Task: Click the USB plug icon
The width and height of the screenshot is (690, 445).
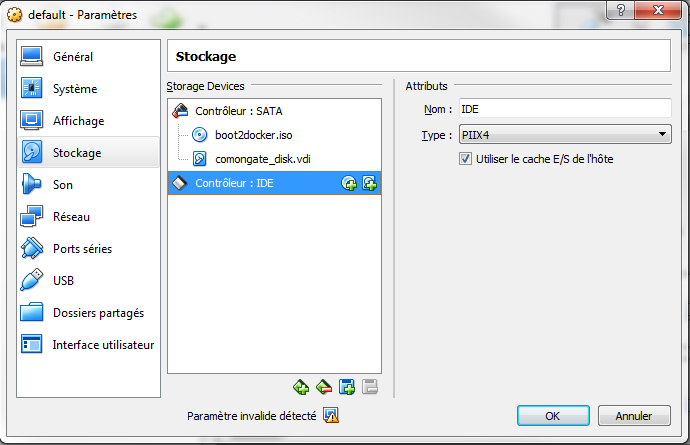Action: (32, 280)
